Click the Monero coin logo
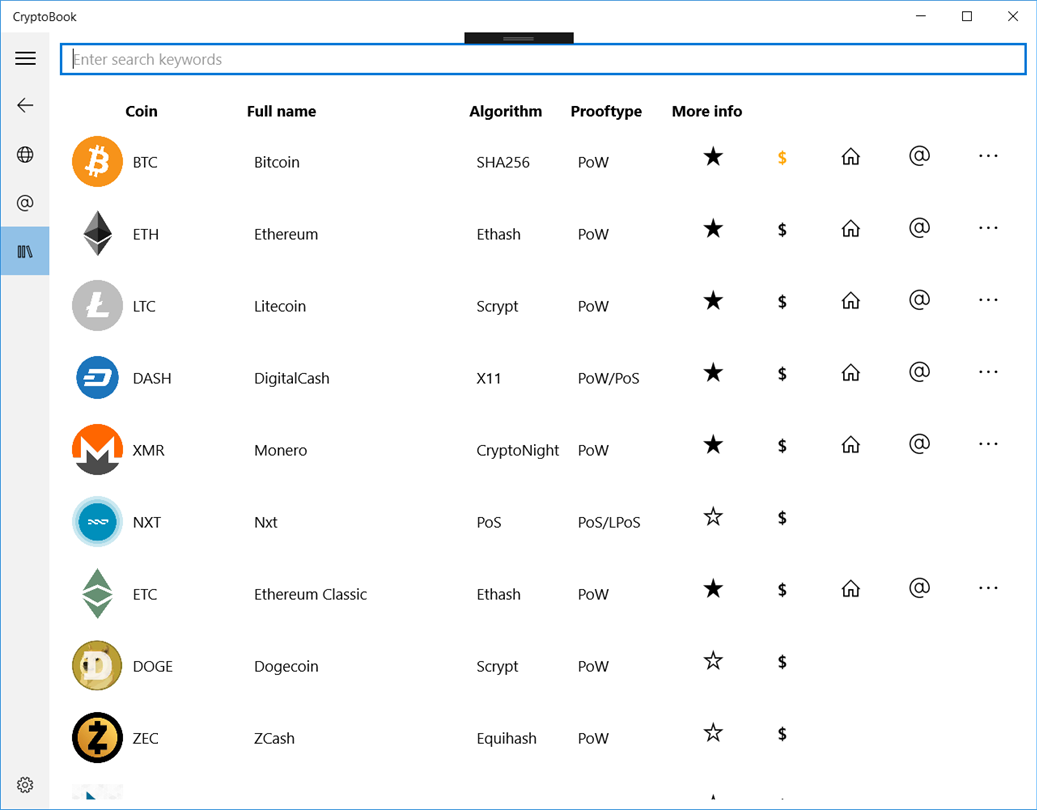 click(97, 450)
